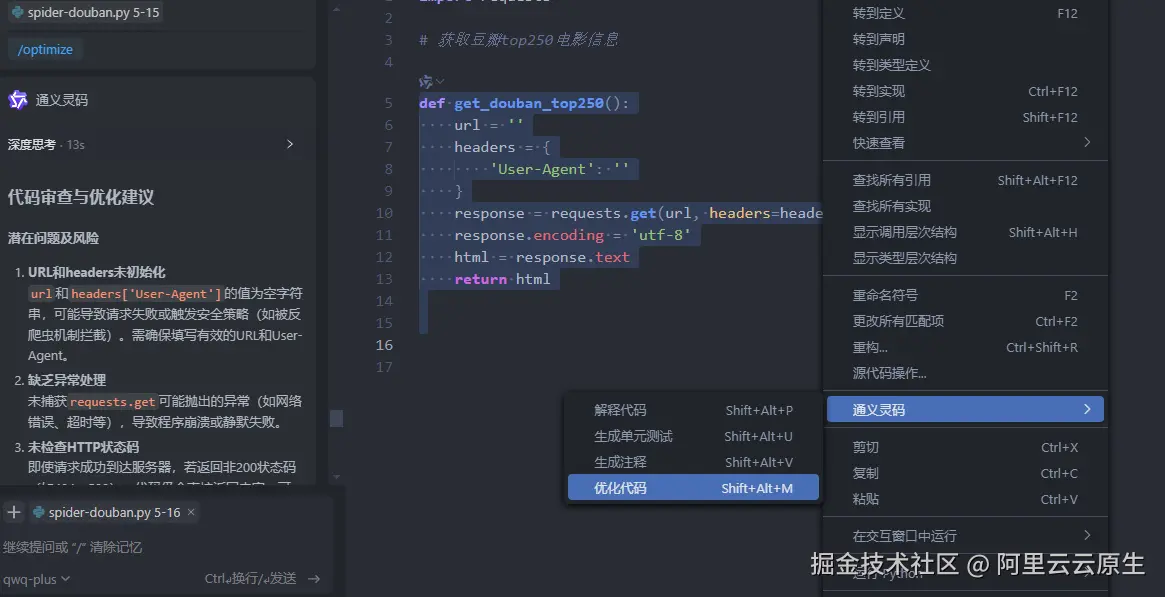The height and width of the screenshot is (597, 1165).
Task: Click the /optimize command tag
Action: (45, 49)
